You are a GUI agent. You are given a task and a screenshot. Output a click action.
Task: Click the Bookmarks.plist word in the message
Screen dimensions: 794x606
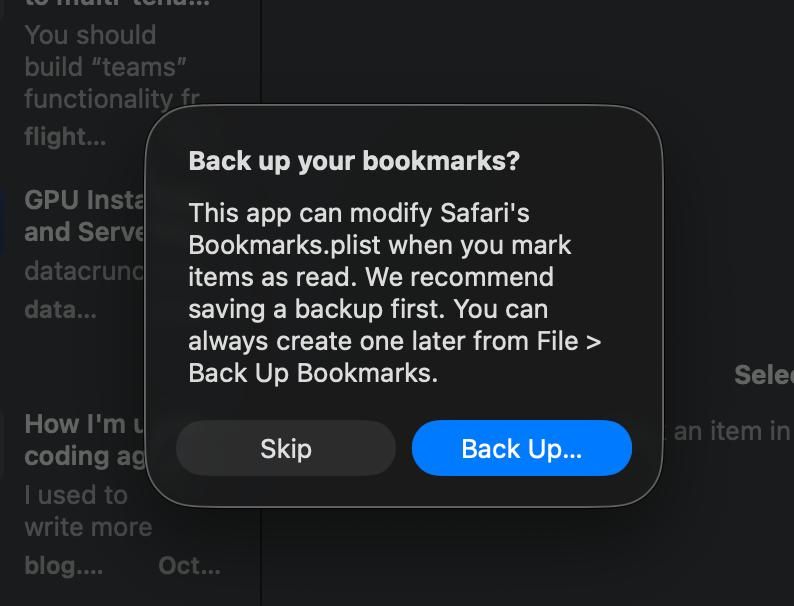(x=285, y=245)
